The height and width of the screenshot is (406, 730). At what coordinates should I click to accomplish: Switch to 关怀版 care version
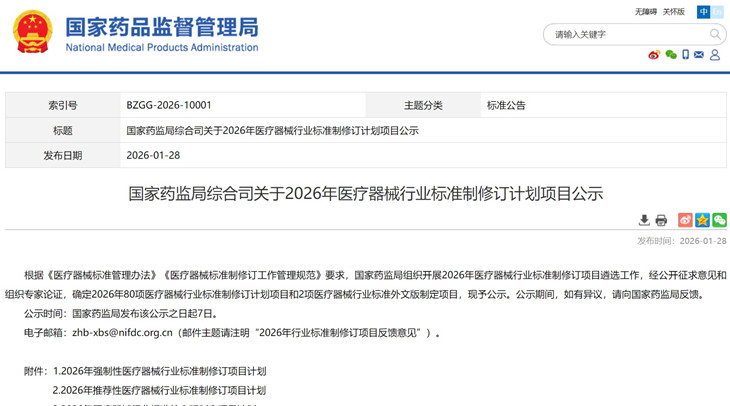[x=674, y=12]
